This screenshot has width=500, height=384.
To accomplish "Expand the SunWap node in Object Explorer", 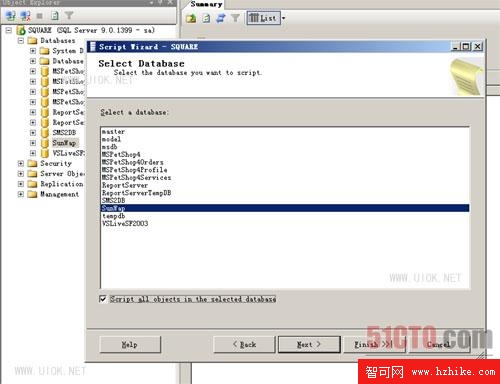I will [x=33, y=143].
